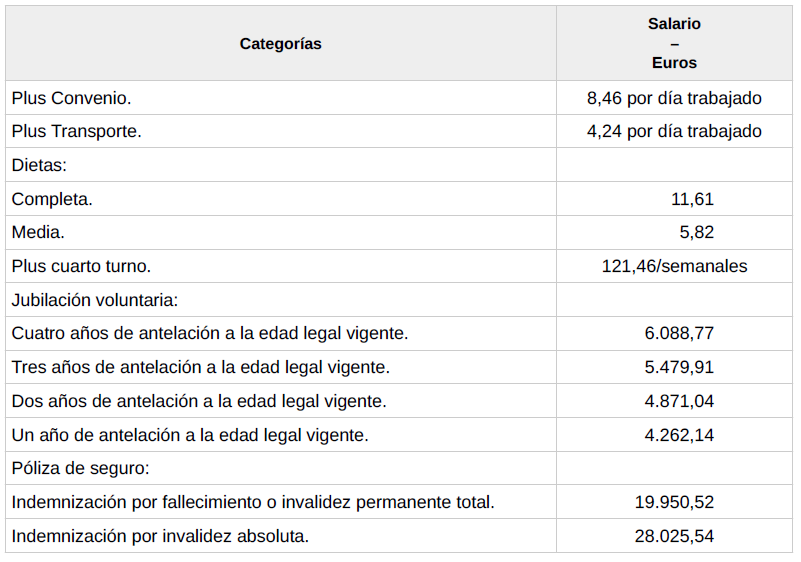This screenshot has width=801, height=562.
Task: Select the Plus cuarto turno label
Action: pos(81,266)
